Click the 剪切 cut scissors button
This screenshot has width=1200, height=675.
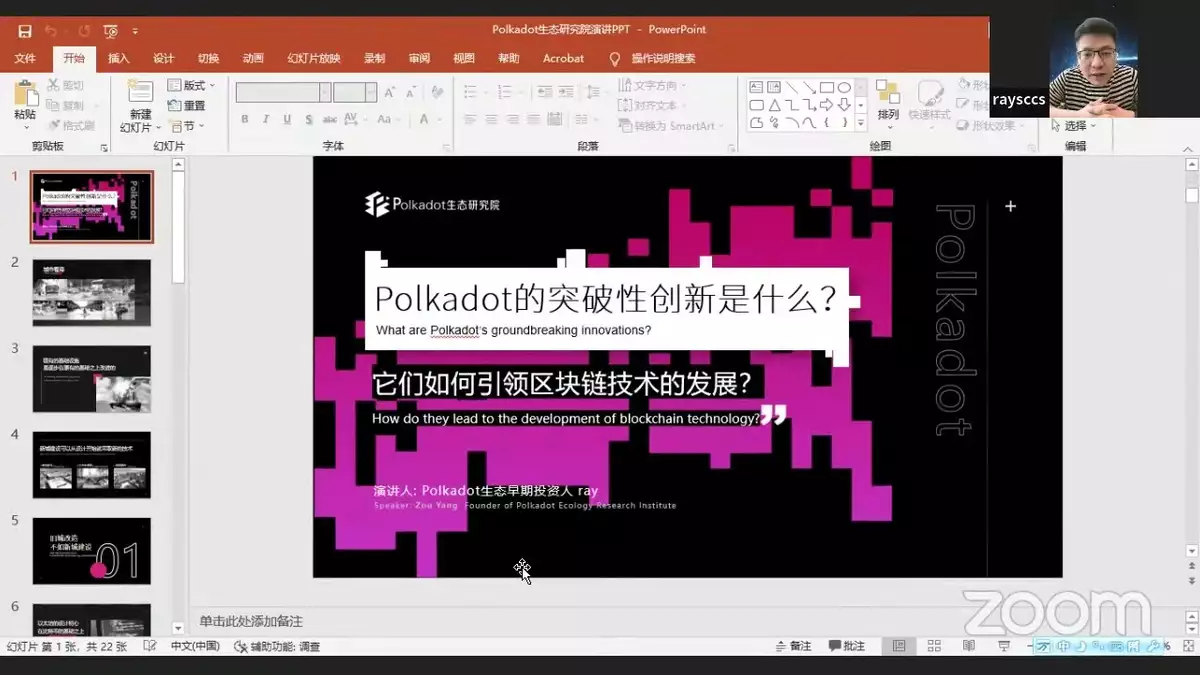click(x=66, y=86)
